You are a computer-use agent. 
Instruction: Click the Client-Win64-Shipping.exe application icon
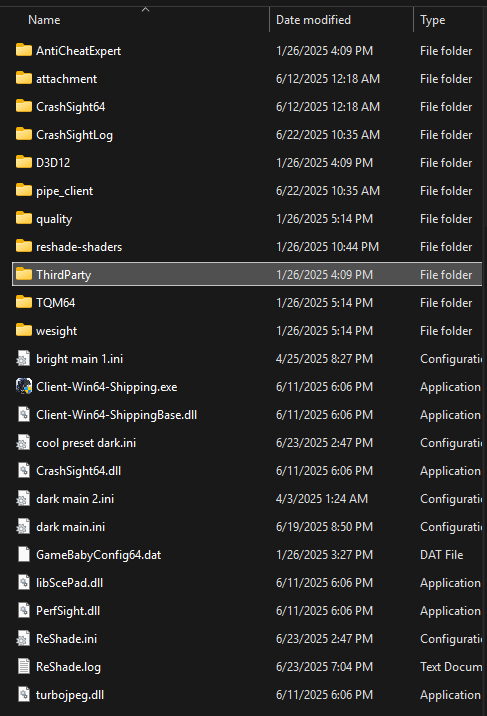(24, 386)
